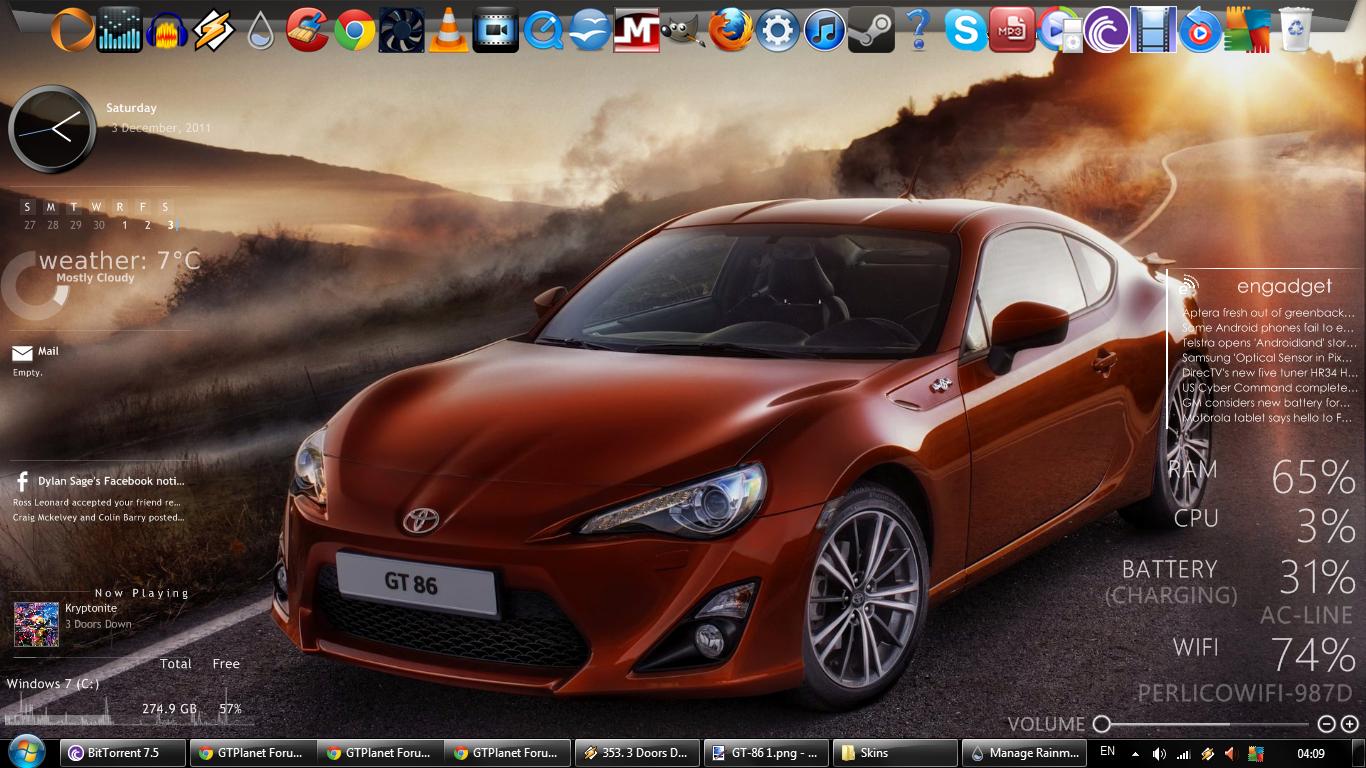Launch the equalizer bars dock icon

pyautogui.click(x=119, y=30)
